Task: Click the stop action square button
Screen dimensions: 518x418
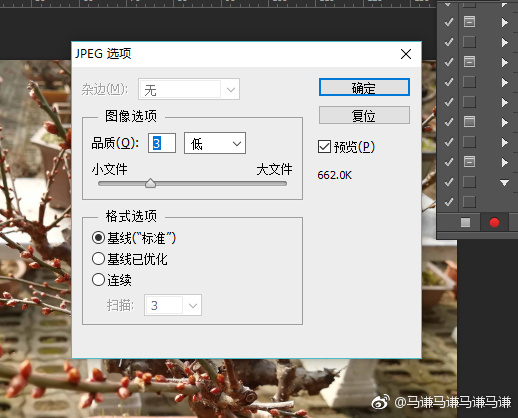Action: (465, 222)
